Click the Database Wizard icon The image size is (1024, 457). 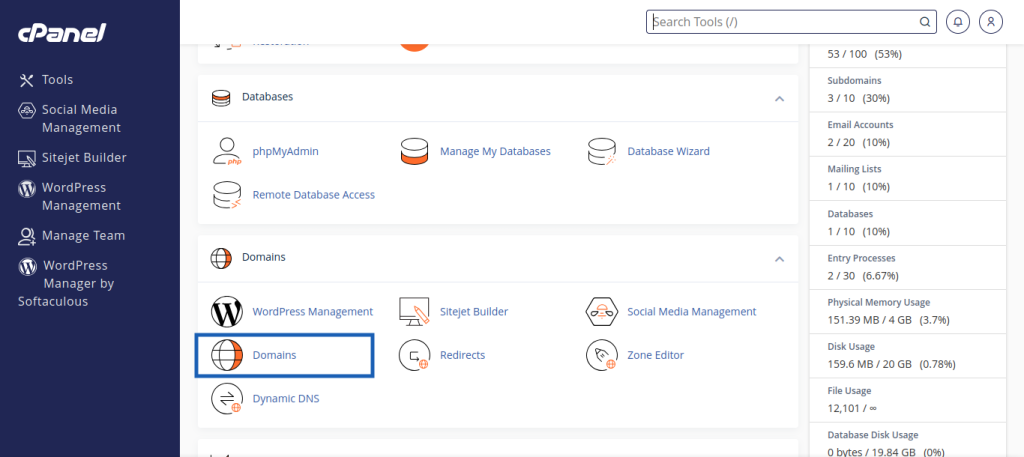602,151
